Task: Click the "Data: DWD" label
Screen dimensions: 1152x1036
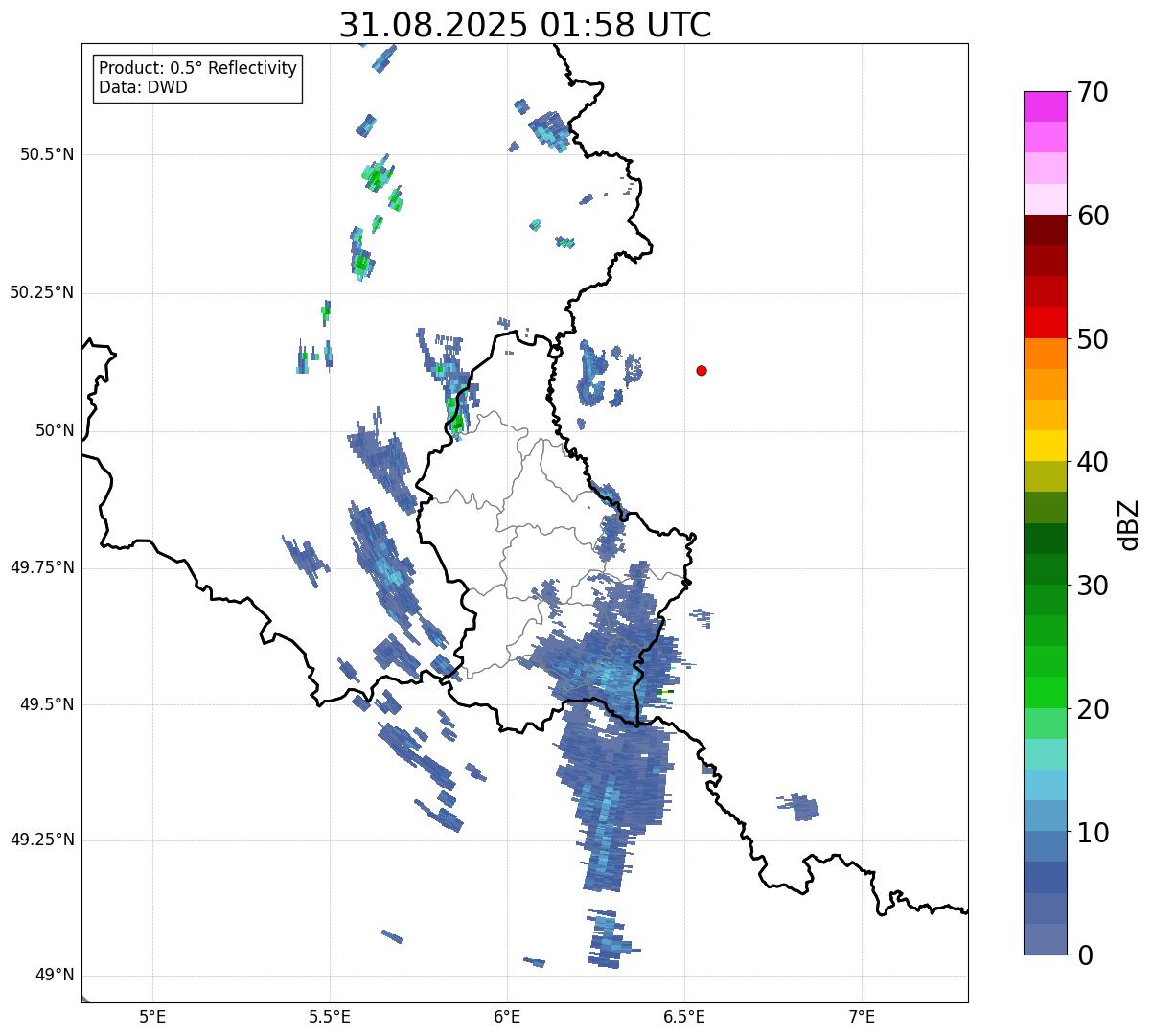Action: [143, 87]
